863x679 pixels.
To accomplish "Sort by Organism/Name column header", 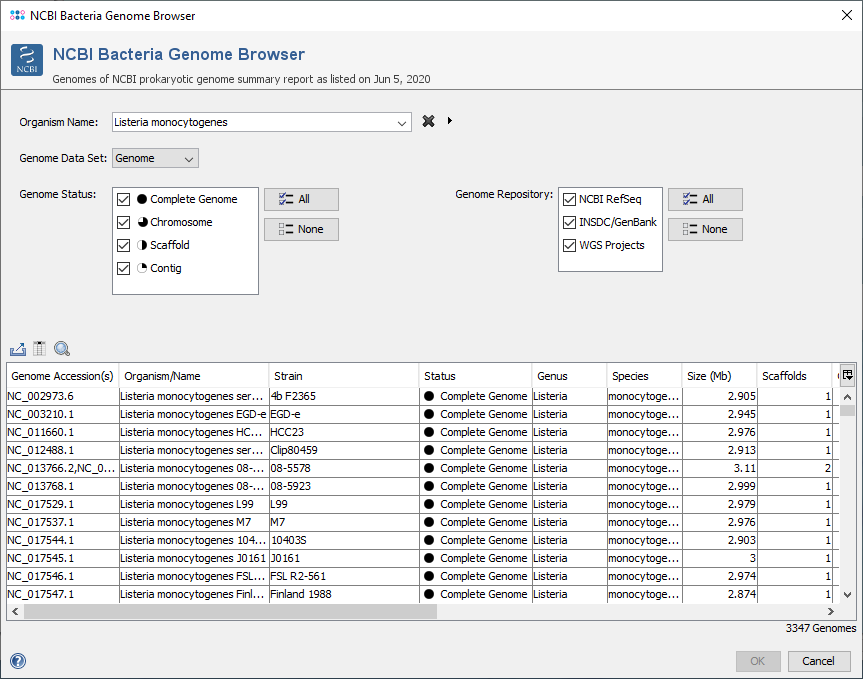I will coord(194,376).
